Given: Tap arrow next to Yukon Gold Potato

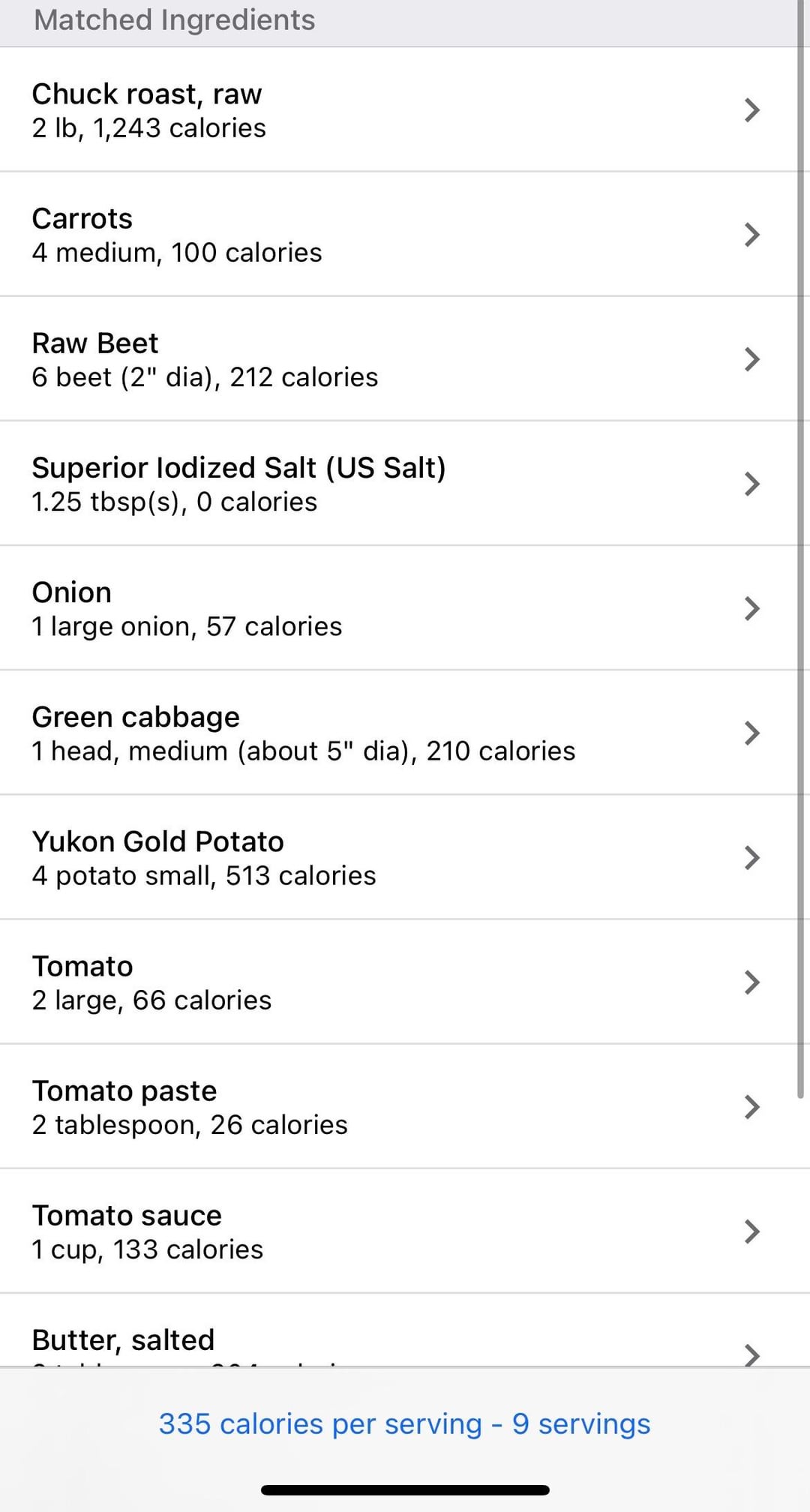Looking at the screenshot, I should tap(751, 857).
